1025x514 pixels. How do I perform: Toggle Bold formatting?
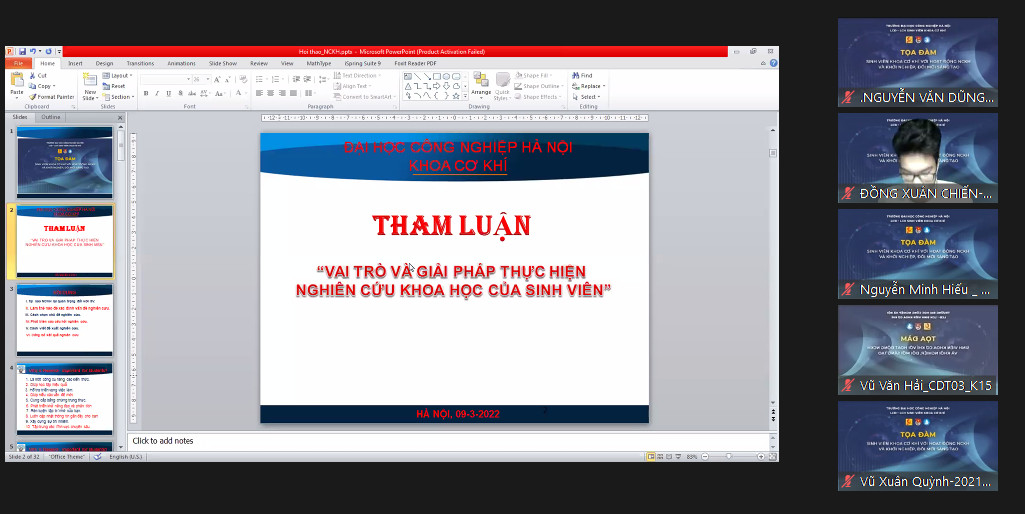coord(145,93)
